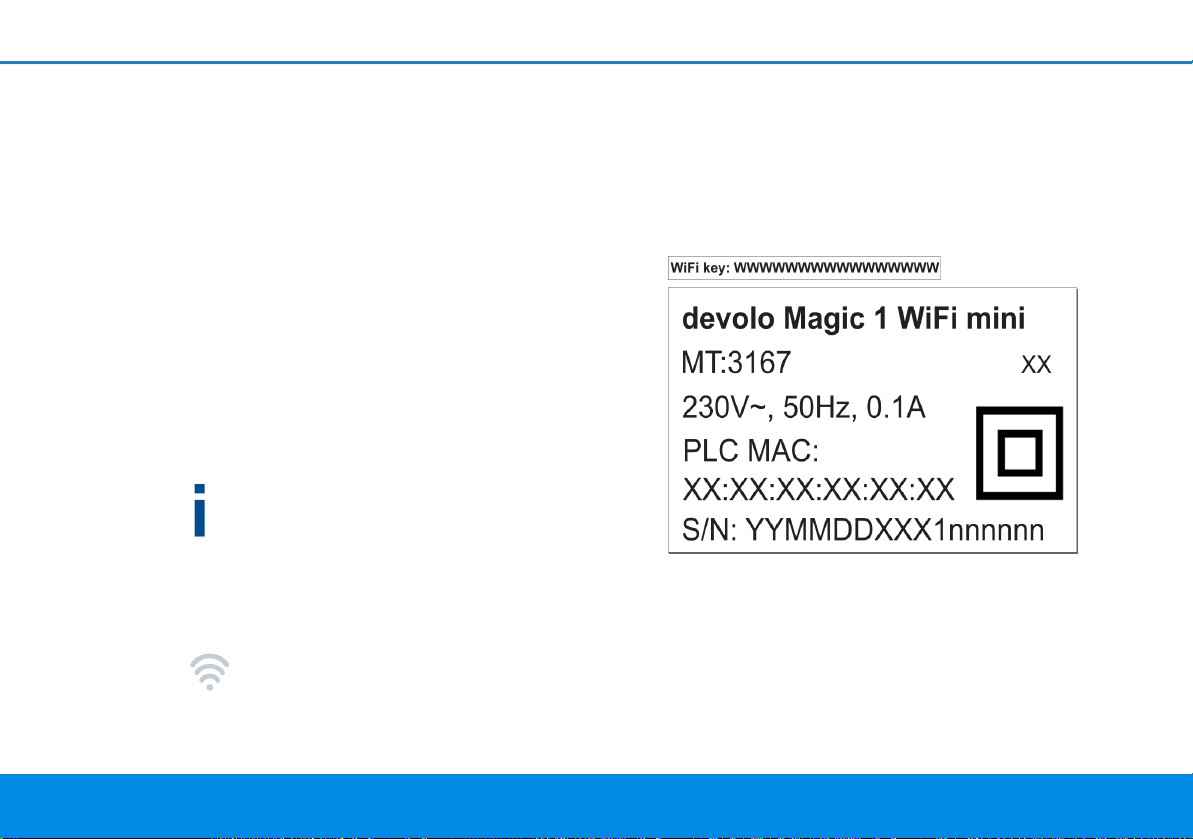The height and width of the screenshot is (839, 1193).
Task: Click the WWWW key string in the WiFi key box
Action: tap(836, 268)
